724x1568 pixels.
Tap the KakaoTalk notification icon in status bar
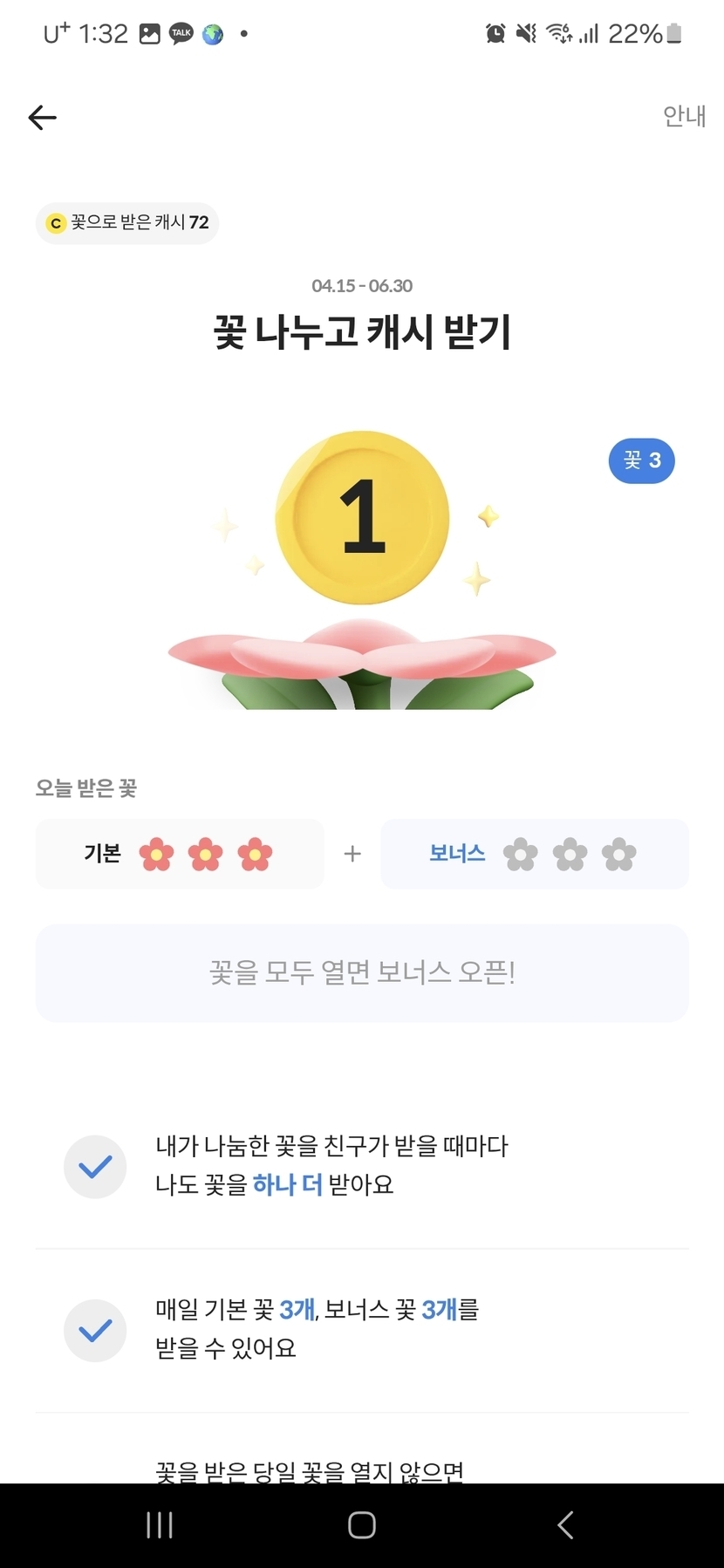(x=181, y=34)
